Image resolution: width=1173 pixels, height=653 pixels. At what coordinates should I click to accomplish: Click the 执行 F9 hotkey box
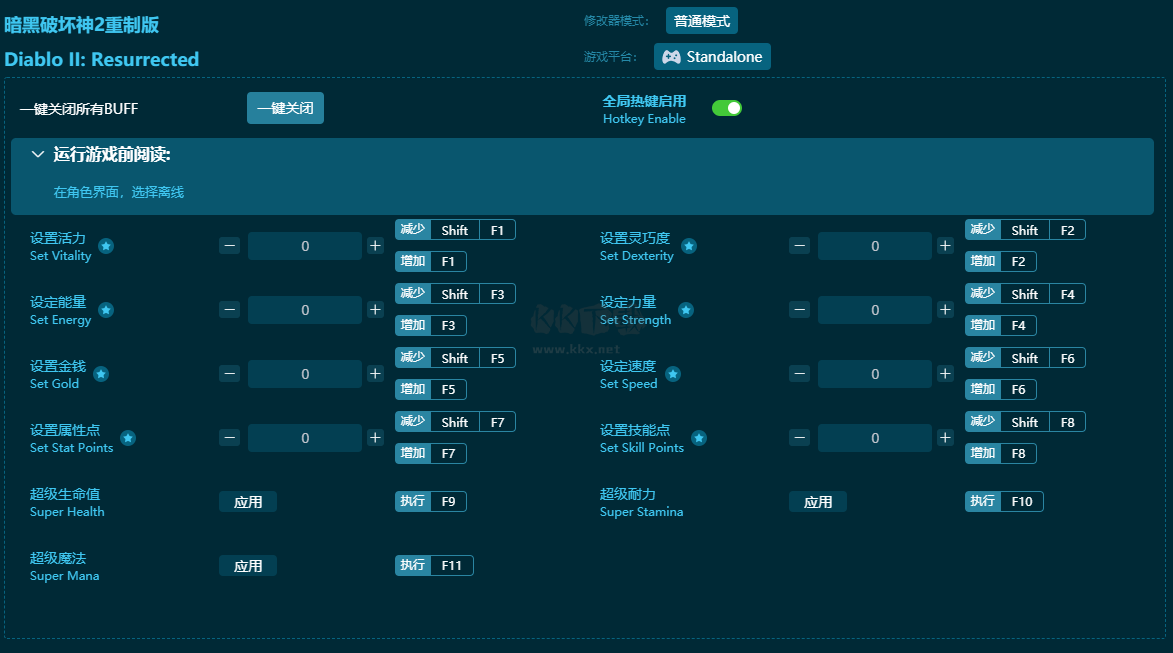click(x=431, y=501)
